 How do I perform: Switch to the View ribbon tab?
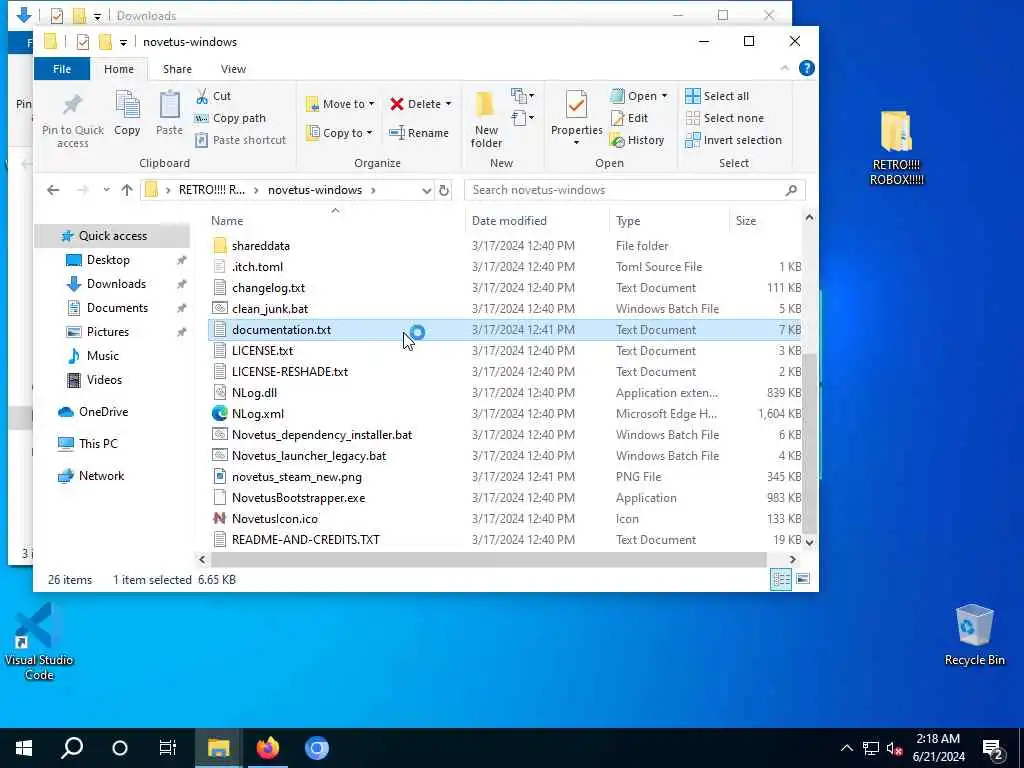point(233,69)
